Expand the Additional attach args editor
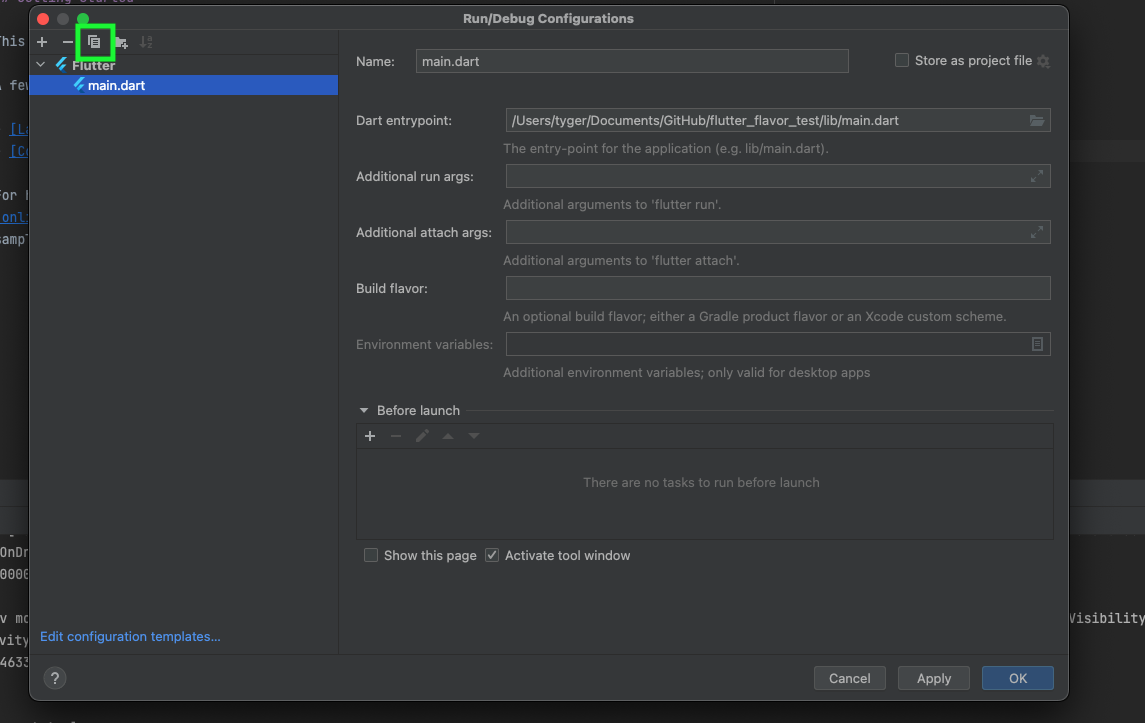Viewport: 1145px width, 723px height. click(x=1037, y=232)
